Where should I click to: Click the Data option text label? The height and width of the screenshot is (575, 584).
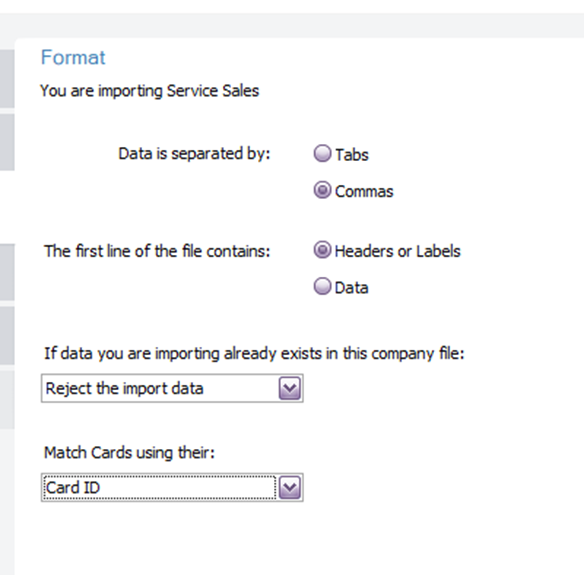(351, 288)
